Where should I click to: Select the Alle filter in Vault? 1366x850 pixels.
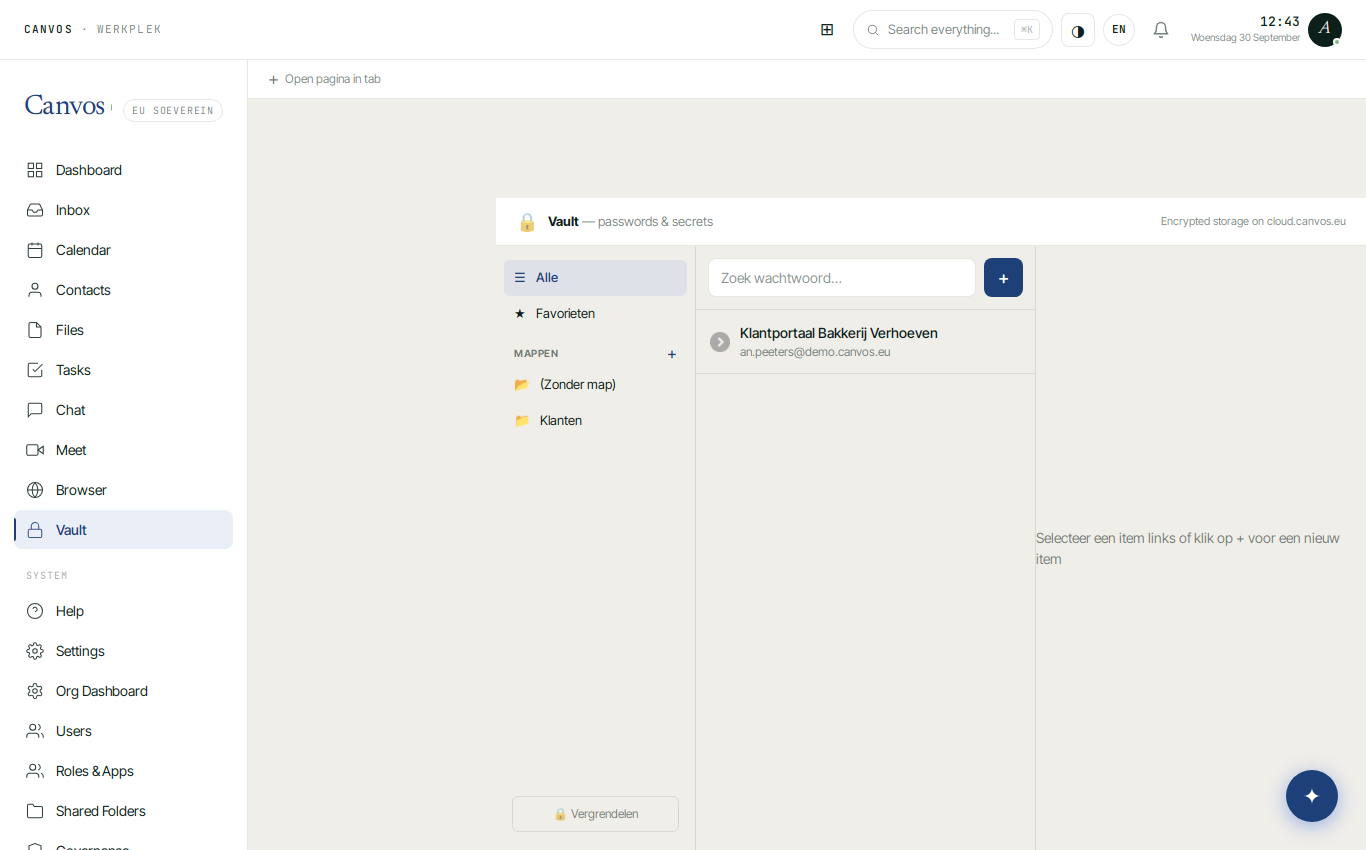[x=595, y=278]
